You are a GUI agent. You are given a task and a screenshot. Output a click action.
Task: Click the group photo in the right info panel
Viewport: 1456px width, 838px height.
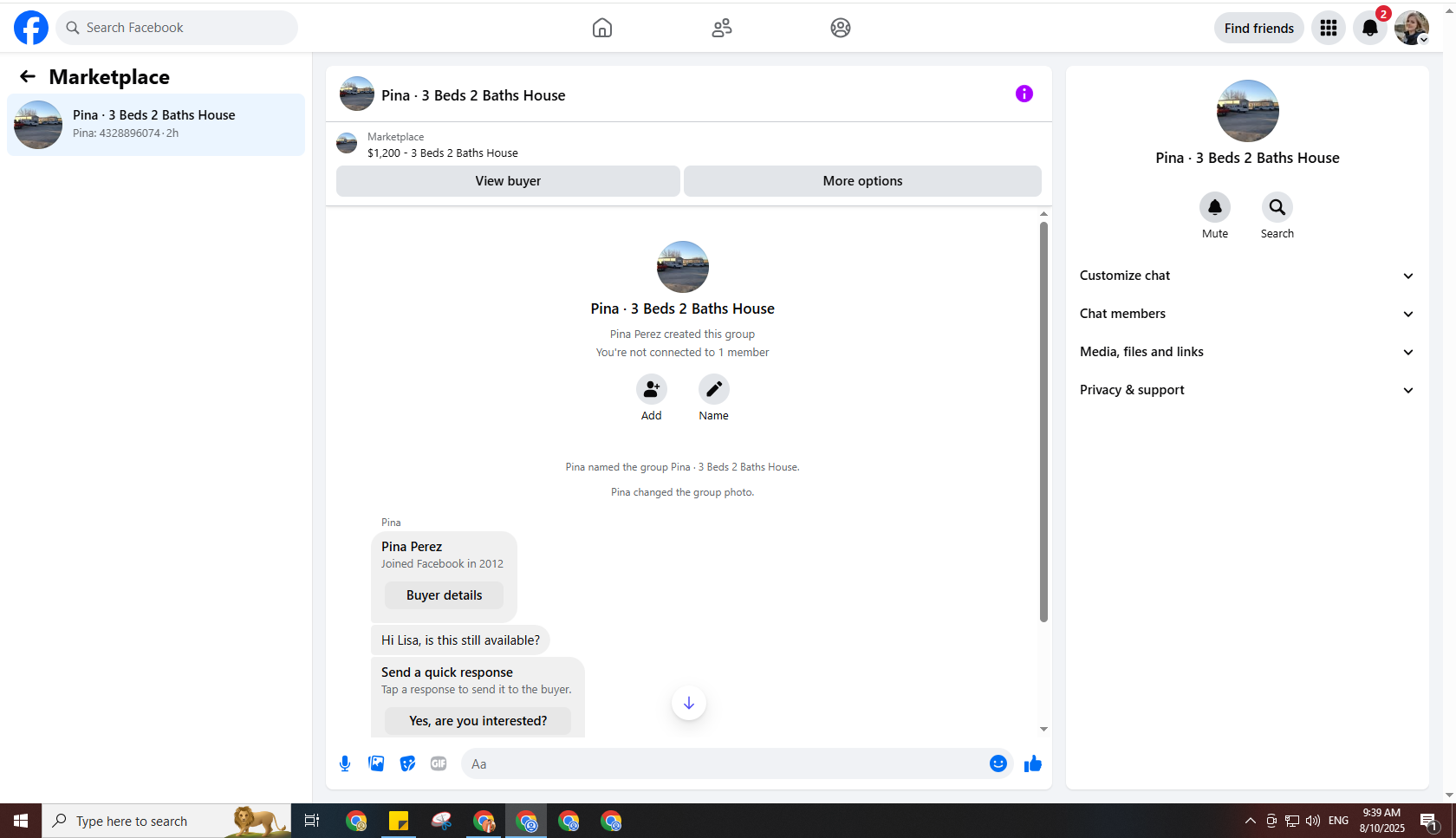coord(1248,111)
